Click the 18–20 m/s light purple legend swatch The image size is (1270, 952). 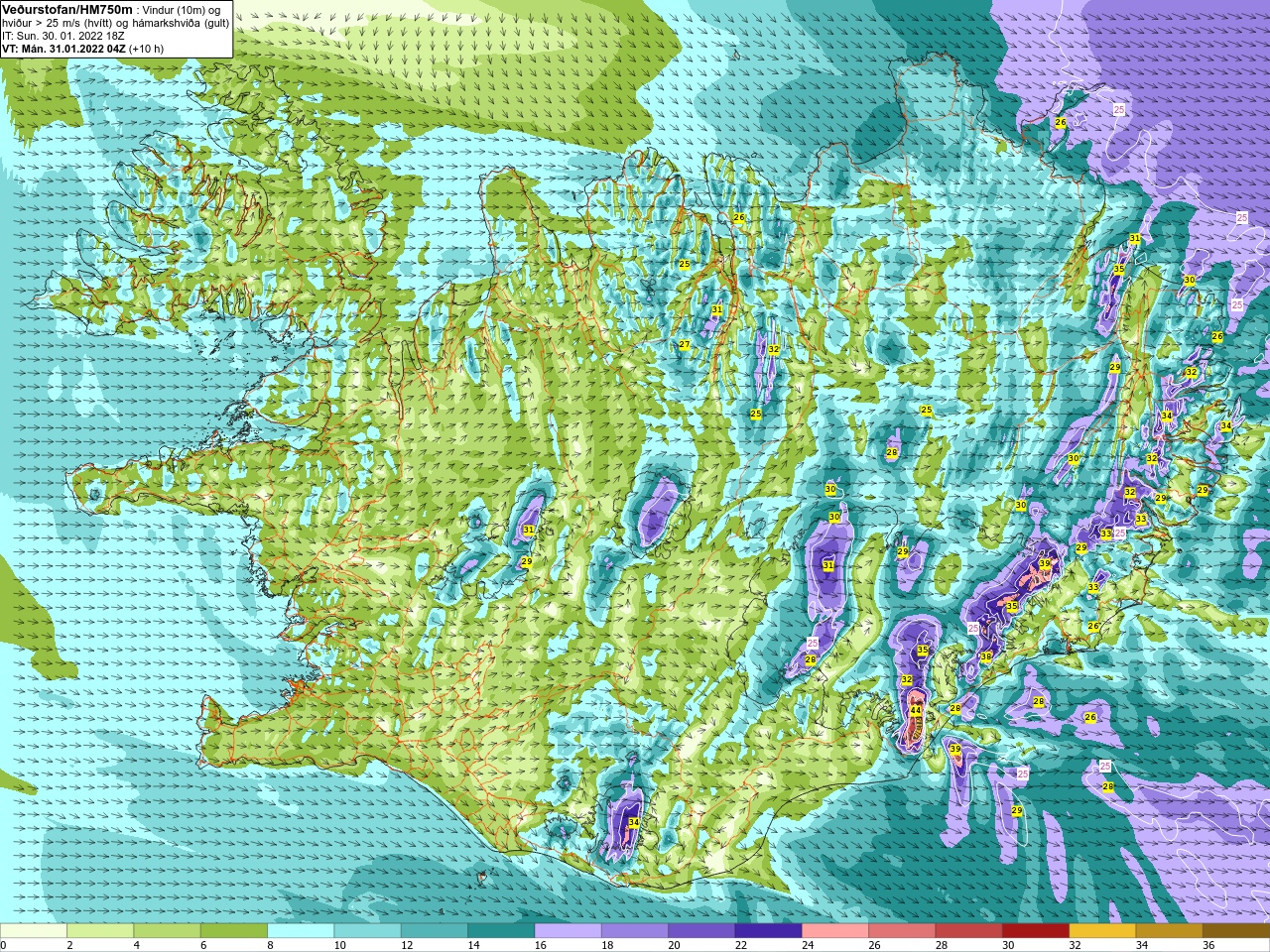635,931
